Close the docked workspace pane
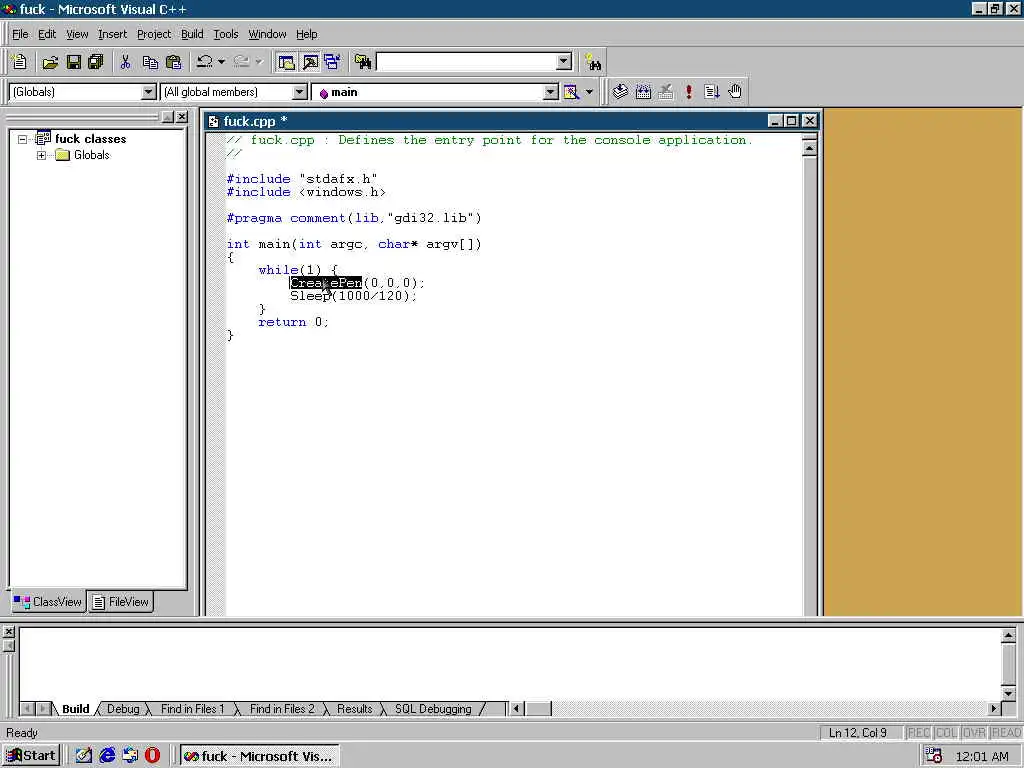Screen dimensions: 1024x768 pos(182,117)
